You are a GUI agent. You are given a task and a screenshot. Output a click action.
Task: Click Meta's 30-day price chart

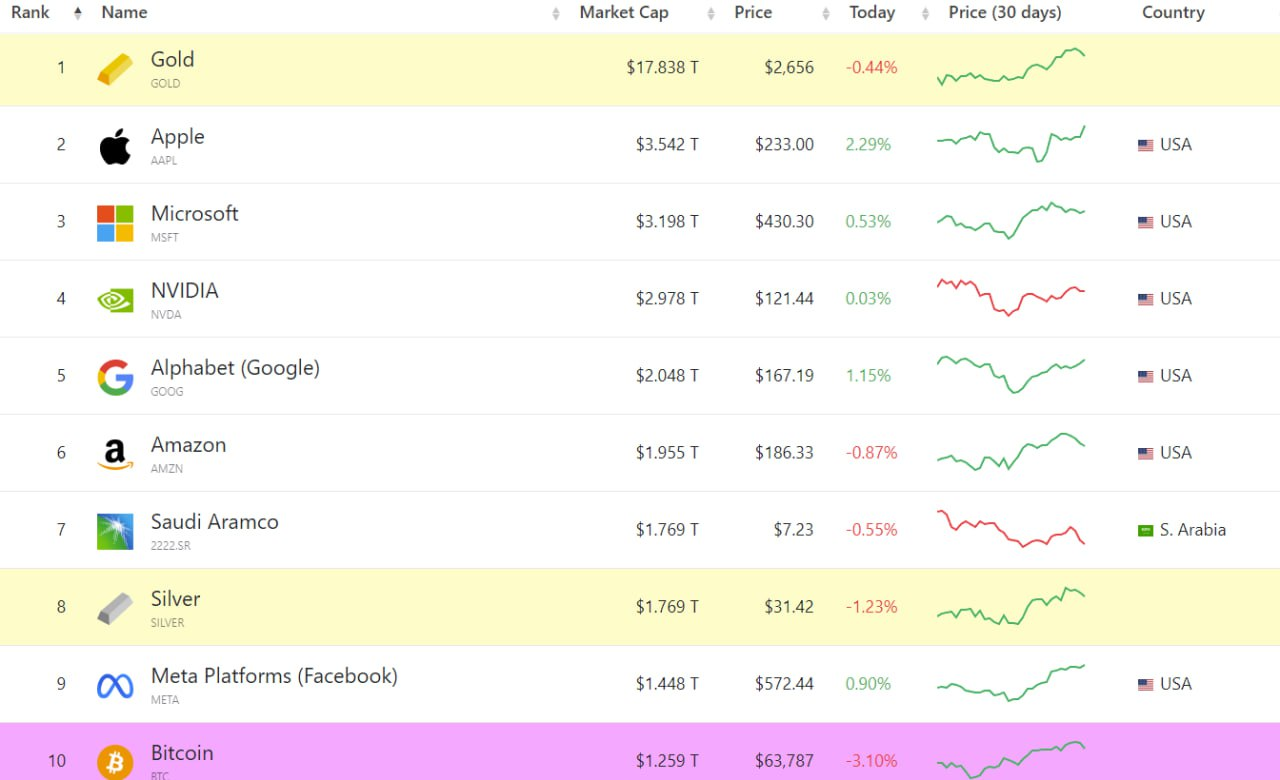[x=1011, y=683]
